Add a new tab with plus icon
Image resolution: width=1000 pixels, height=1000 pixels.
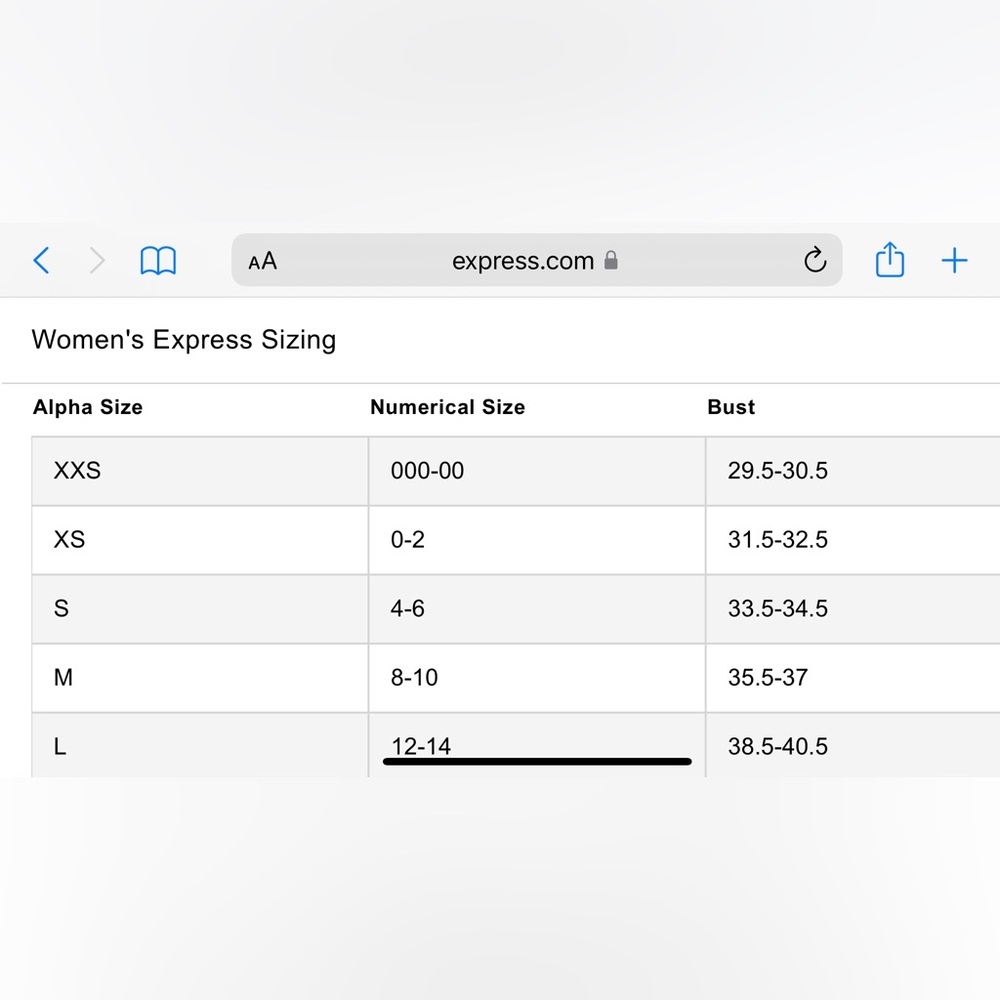954,260
